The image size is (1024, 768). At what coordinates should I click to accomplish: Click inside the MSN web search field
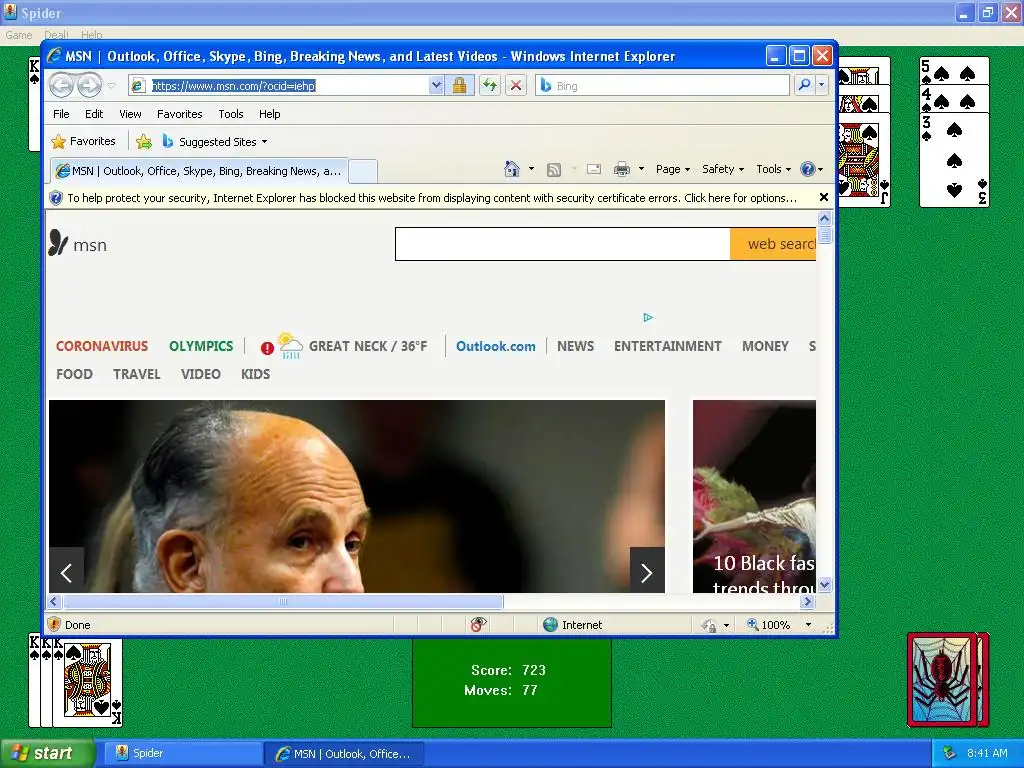coord(562,244)
